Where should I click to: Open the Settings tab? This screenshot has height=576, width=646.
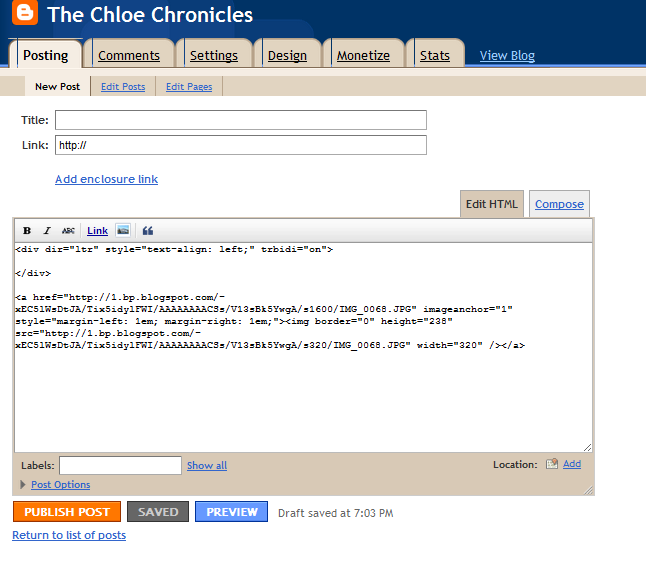(x=213, y=55)
